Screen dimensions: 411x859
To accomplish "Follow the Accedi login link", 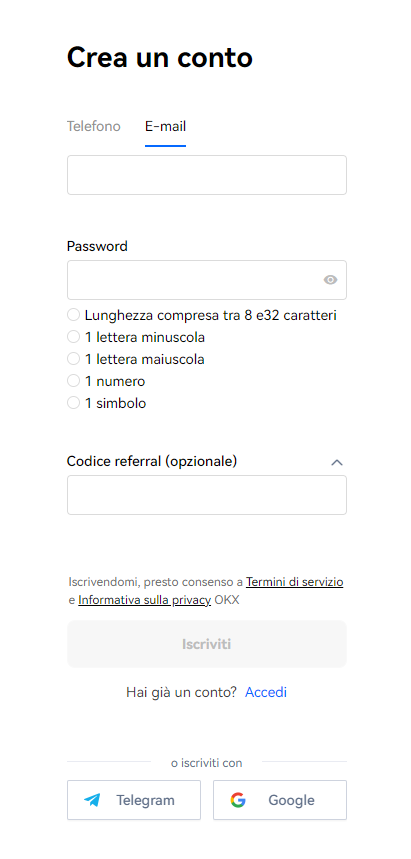I will pyautogui.click(x=266, y=692).
